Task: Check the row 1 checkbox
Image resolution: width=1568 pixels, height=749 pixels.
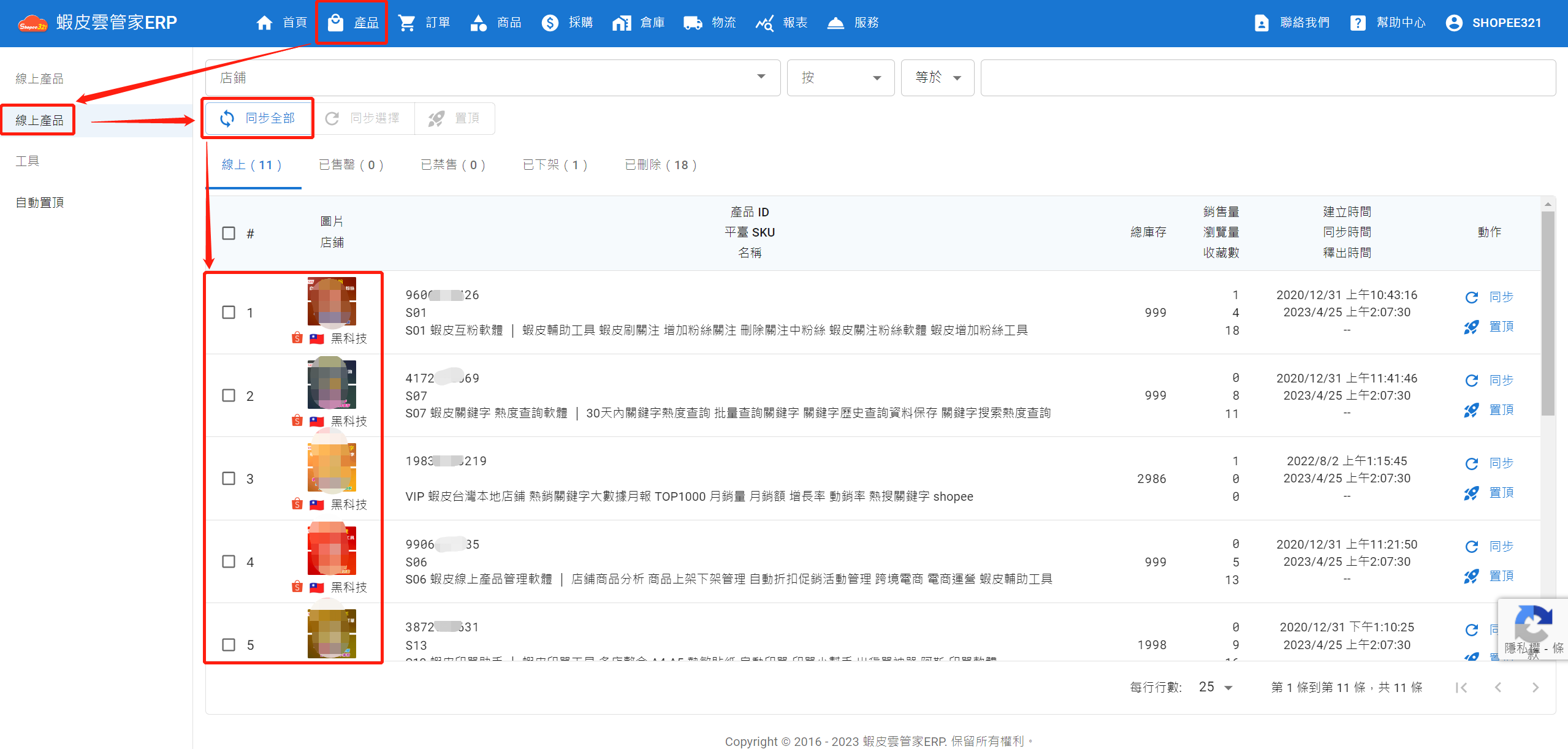Action: point(229,312)
